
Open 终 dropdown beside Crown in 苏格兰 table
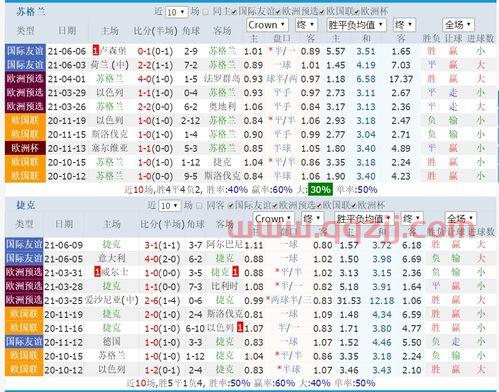pyautogui.click(x=306, y=25)
